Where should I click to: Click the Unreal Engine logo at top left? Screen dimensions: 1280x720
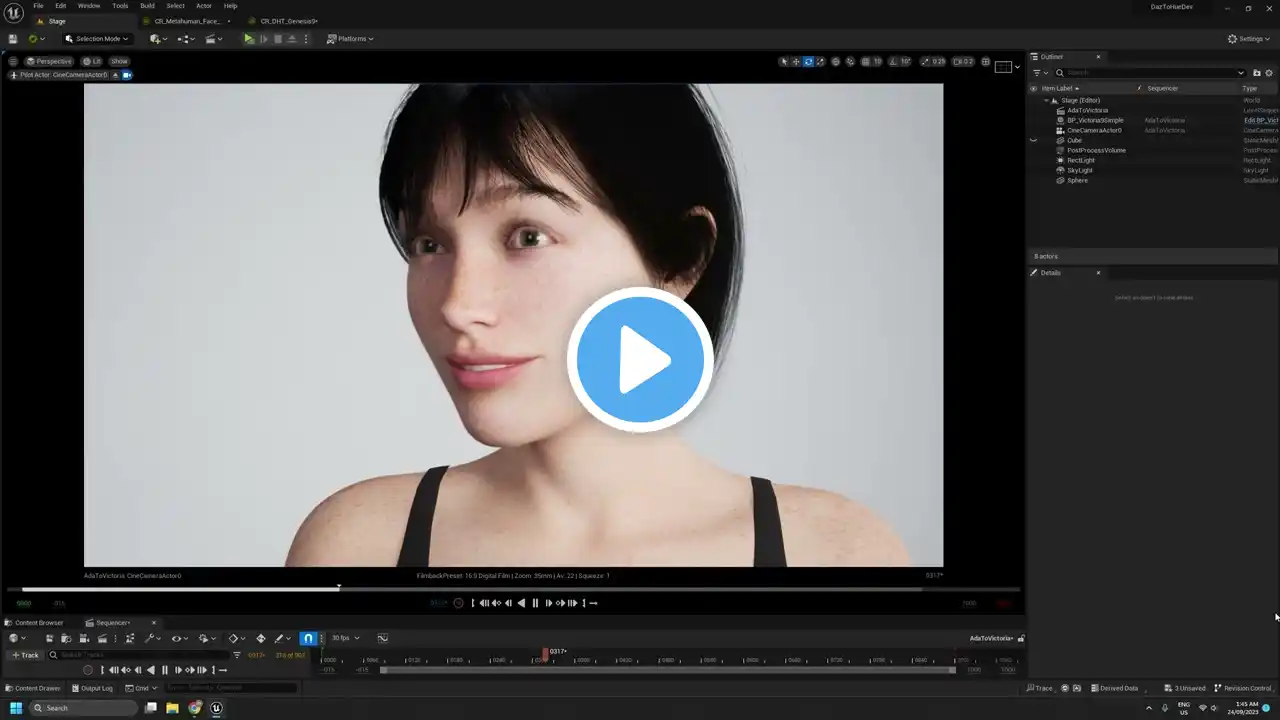click(13, 11)
